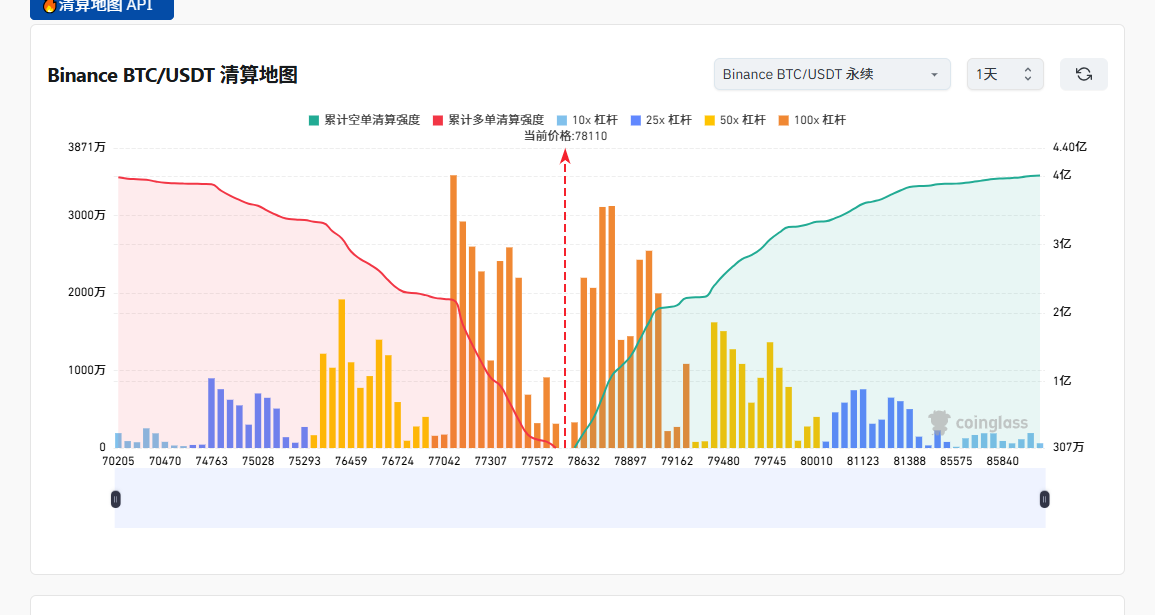This screenshot has height=615, width=1155.
Task: Click the 307万 right axis label
Action: click(x=1068, y=447)
